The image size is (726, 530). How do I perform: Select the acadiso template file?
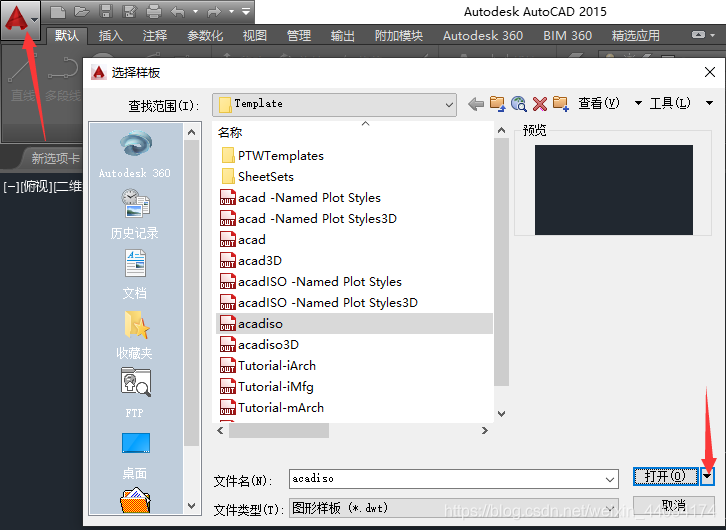(354, 324)
